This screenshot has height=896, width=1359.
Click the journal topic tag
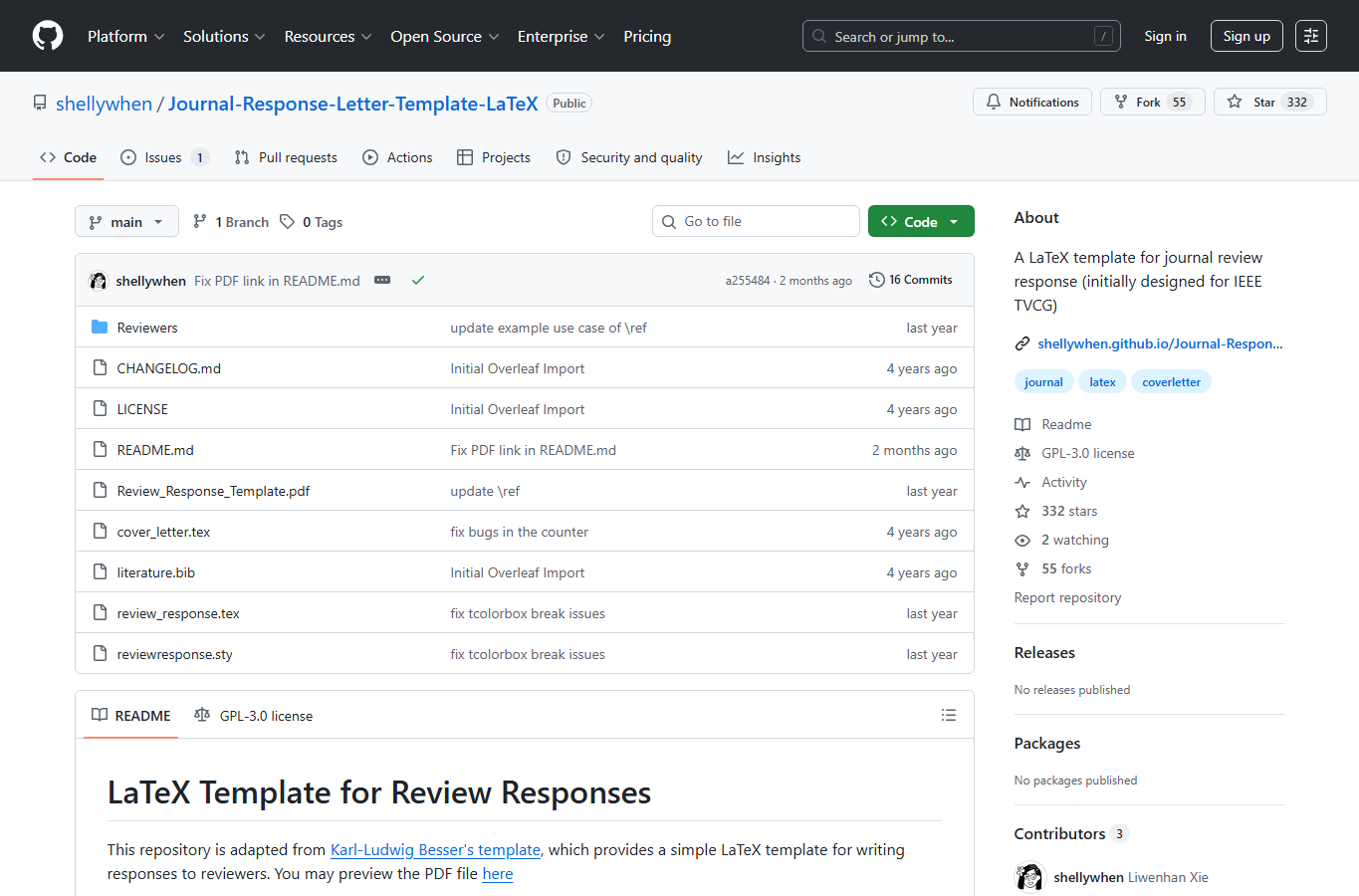[x=1043, y=381]
